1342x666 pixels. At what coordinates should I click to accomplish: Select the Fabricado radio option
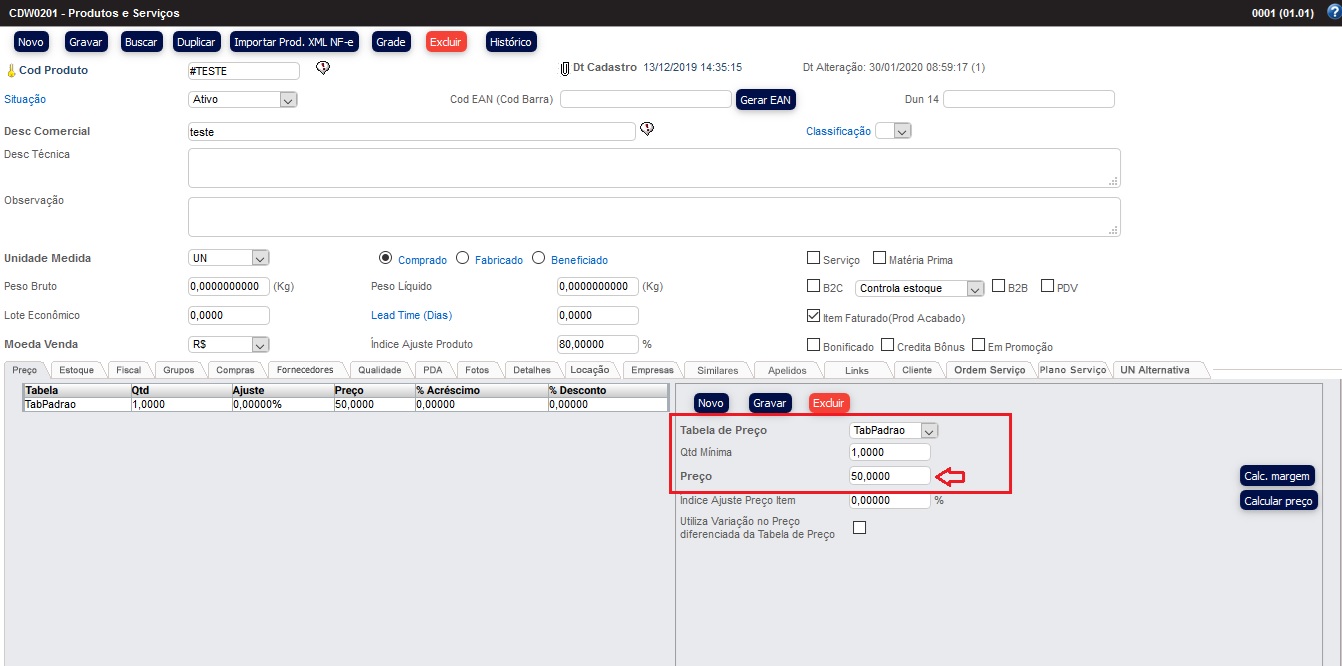point(462,258)
